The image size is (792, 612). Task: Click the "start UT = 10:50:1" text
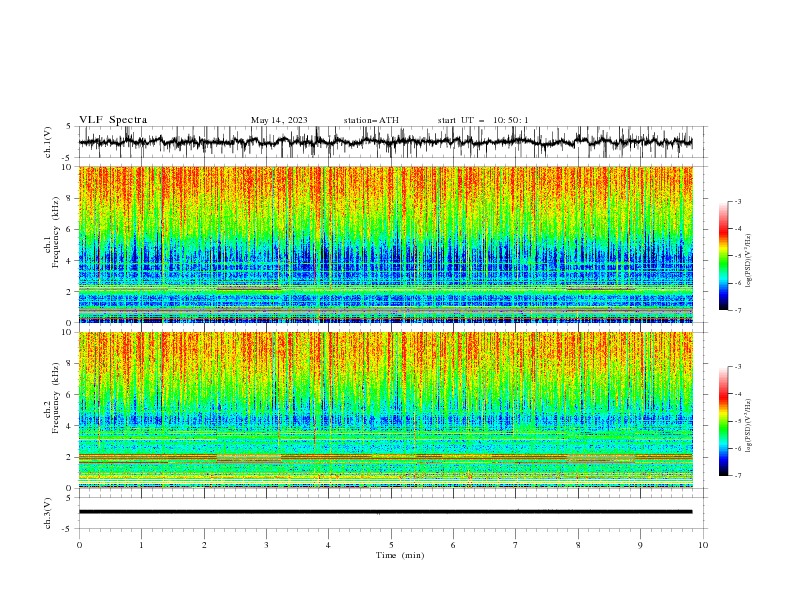pos(483,120)
